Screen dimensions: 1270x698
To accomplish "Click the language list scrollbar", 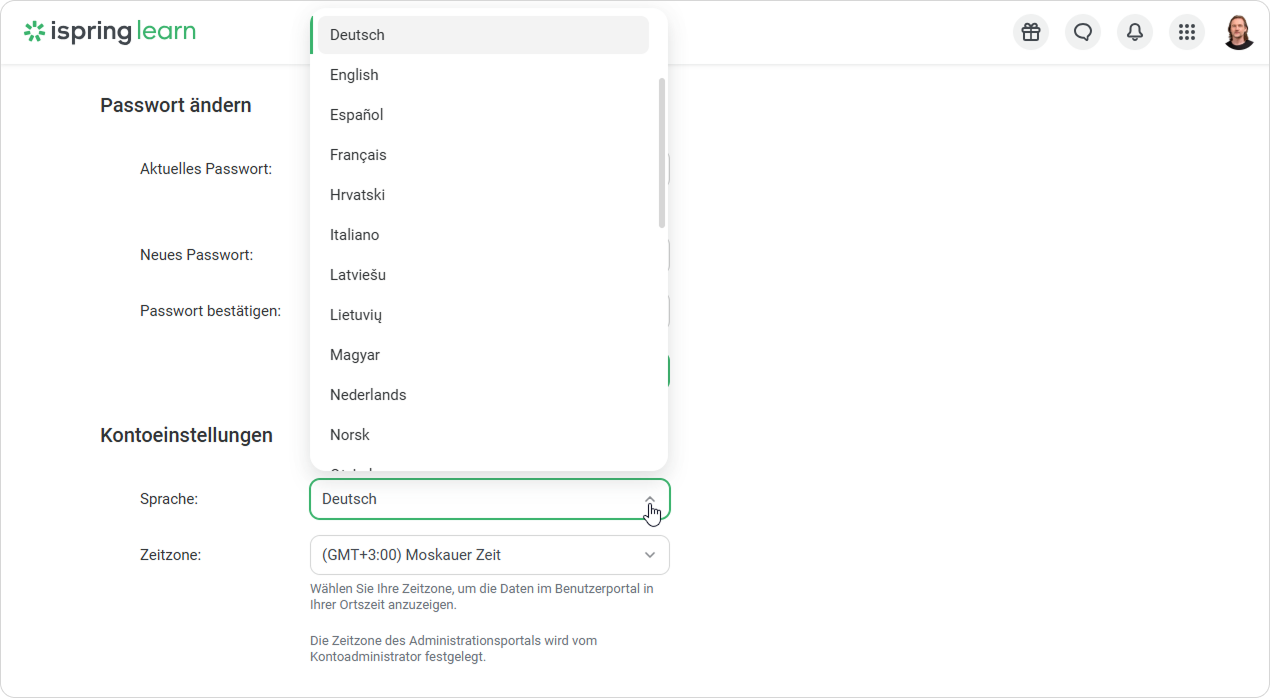I will (662, 152).
